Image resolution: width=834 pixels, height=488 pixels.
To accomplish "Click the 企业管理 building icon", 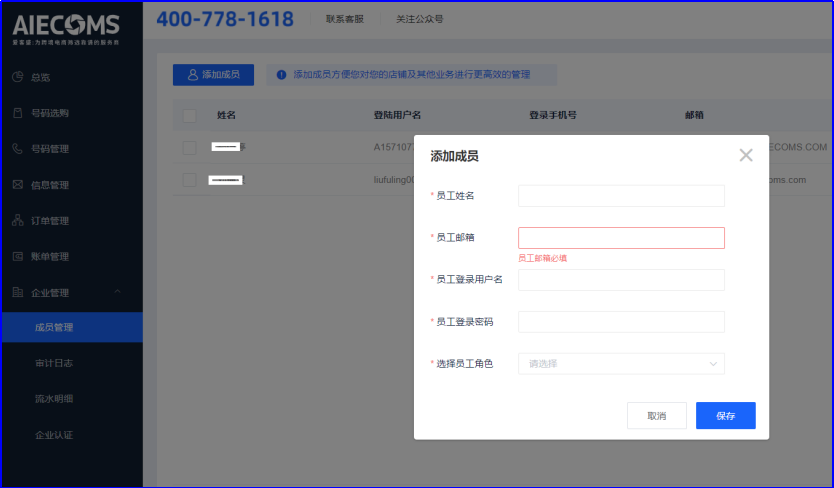I will (x=18, y=292).
